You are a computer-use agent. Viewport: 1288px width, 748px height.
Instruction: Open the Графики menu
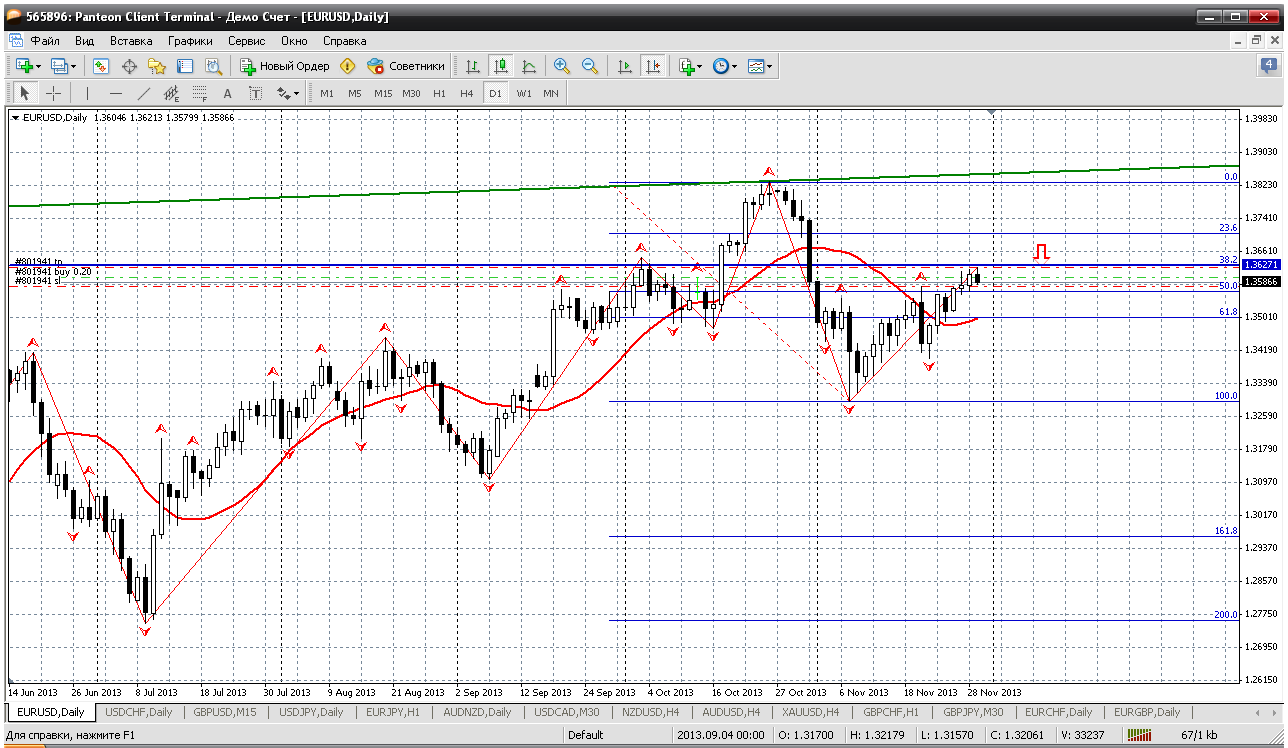coord(190,41)
